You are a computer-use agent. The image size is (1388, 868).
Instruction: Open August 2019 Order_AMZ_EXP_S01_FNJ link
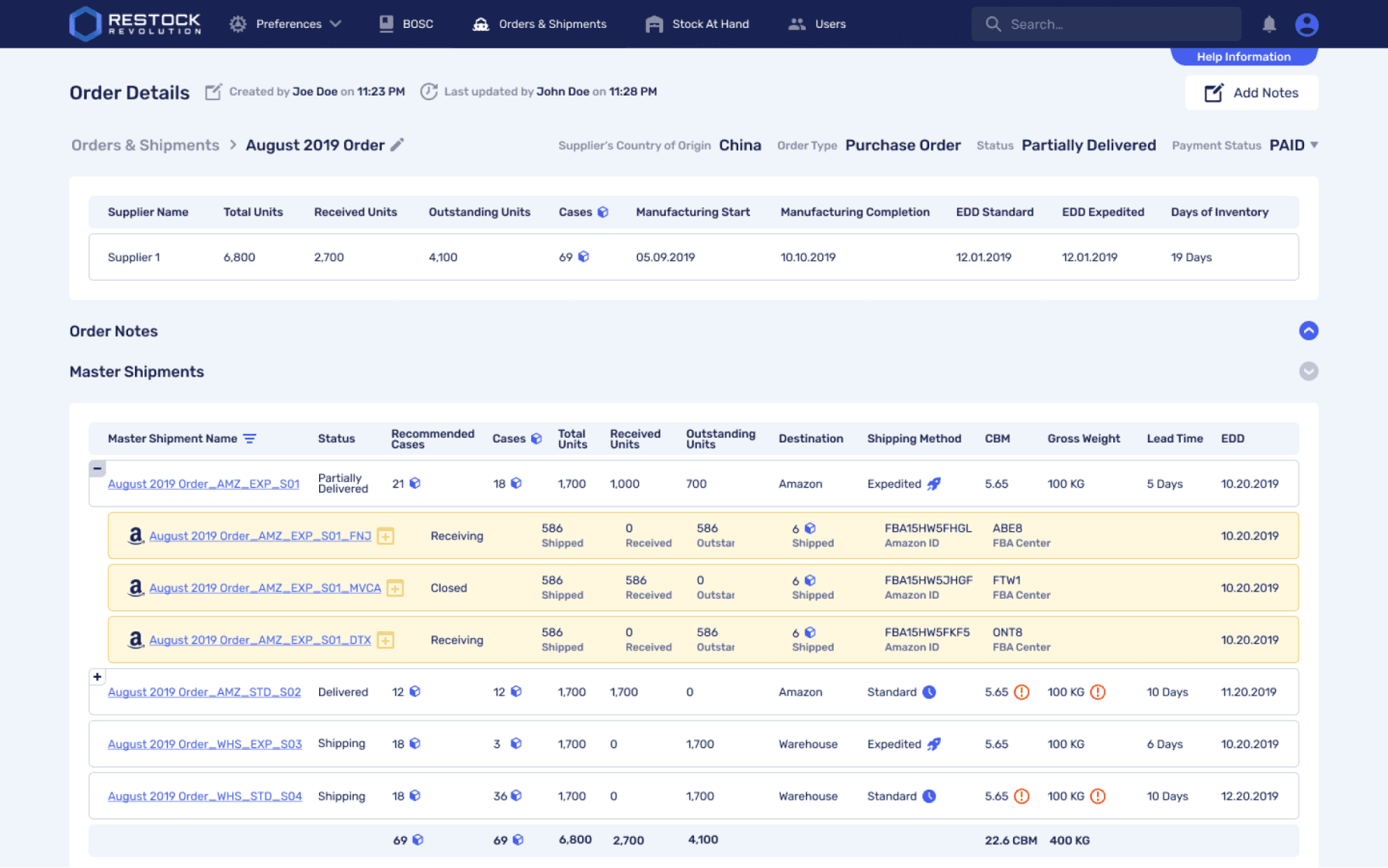coord(260,536)
